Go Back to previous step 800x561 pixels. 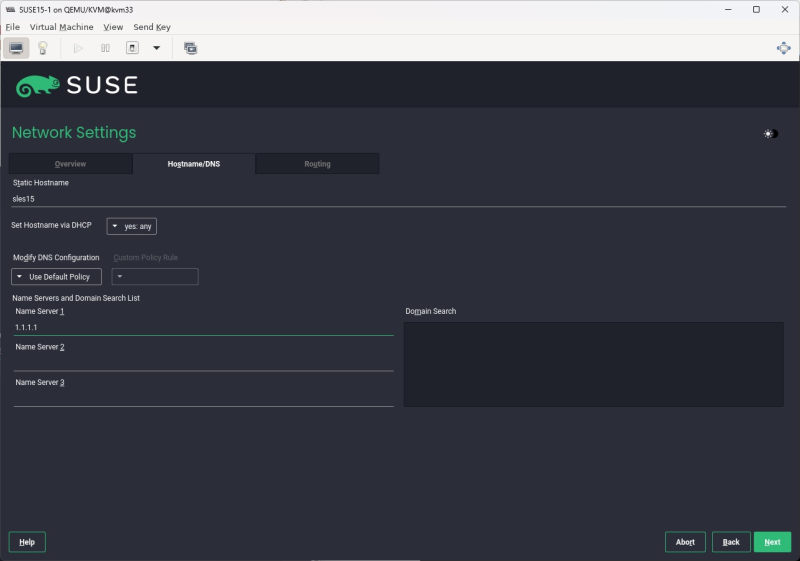[x=731, y=542]
